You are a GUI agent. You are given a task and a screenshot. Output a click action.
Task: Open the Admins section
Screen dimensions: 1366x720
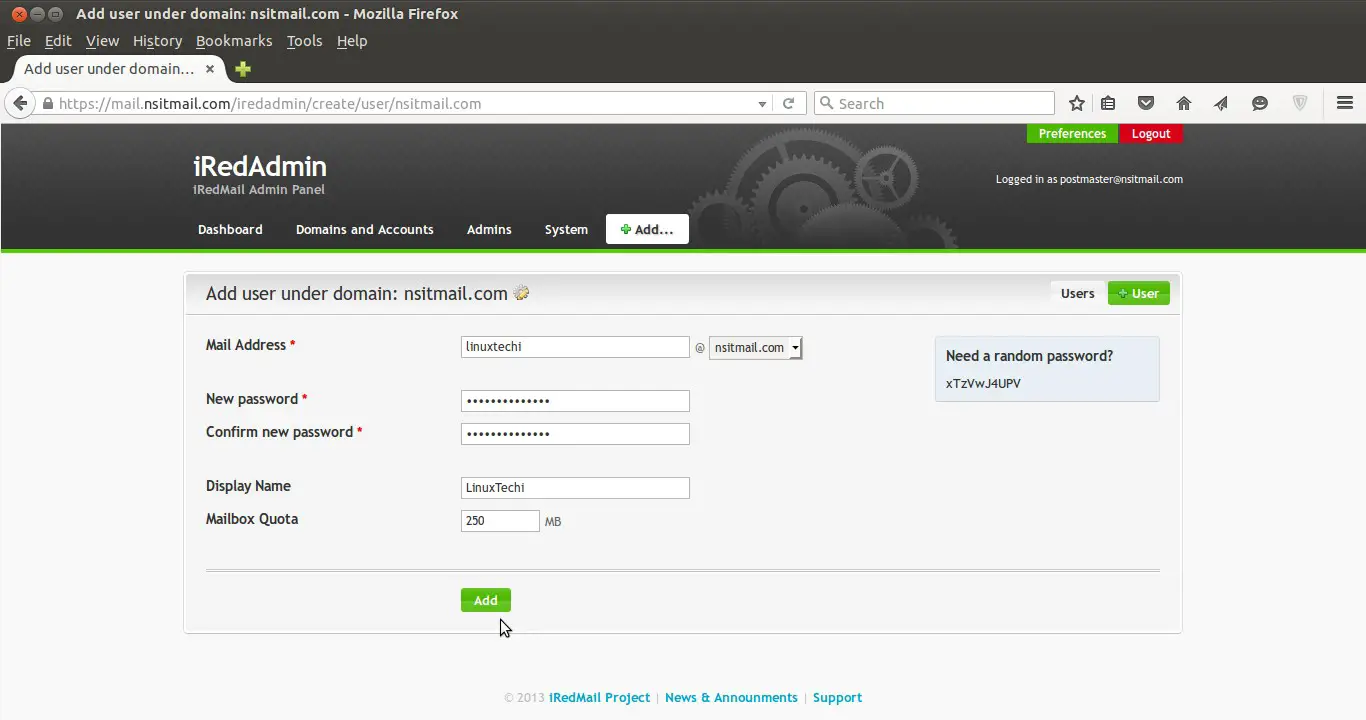tap(489, 229)
